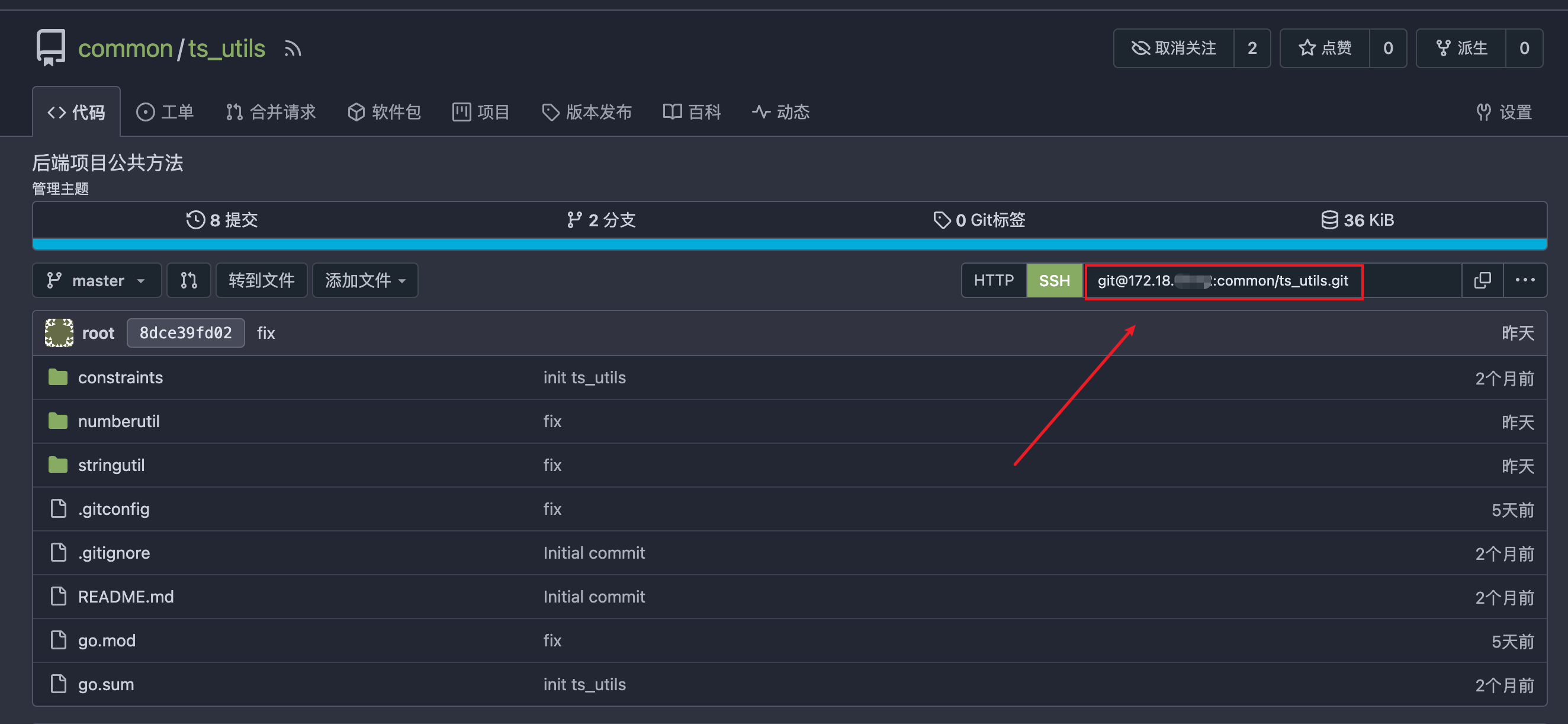Open the numberutil folder icon
Image resolution: width=1568 pixels, height=724 pixels.
[58, 421]
